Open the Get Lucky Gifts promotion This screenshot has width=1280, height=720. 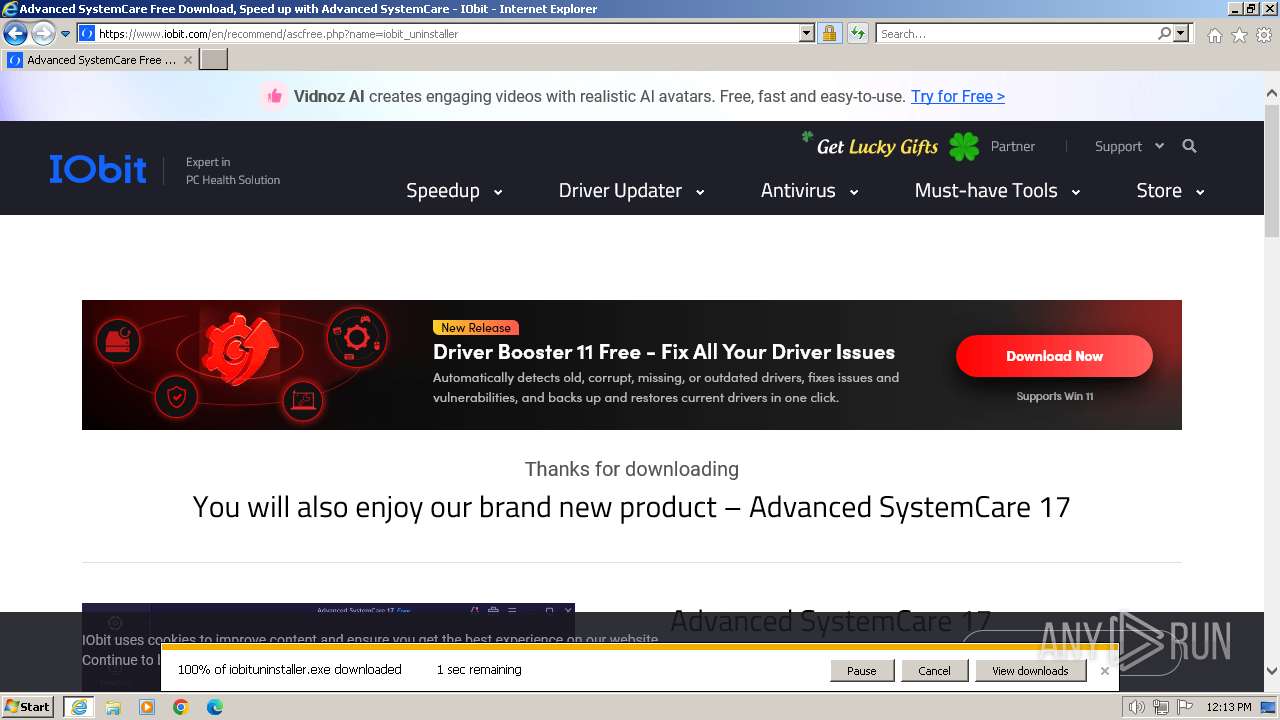point(877,147)
